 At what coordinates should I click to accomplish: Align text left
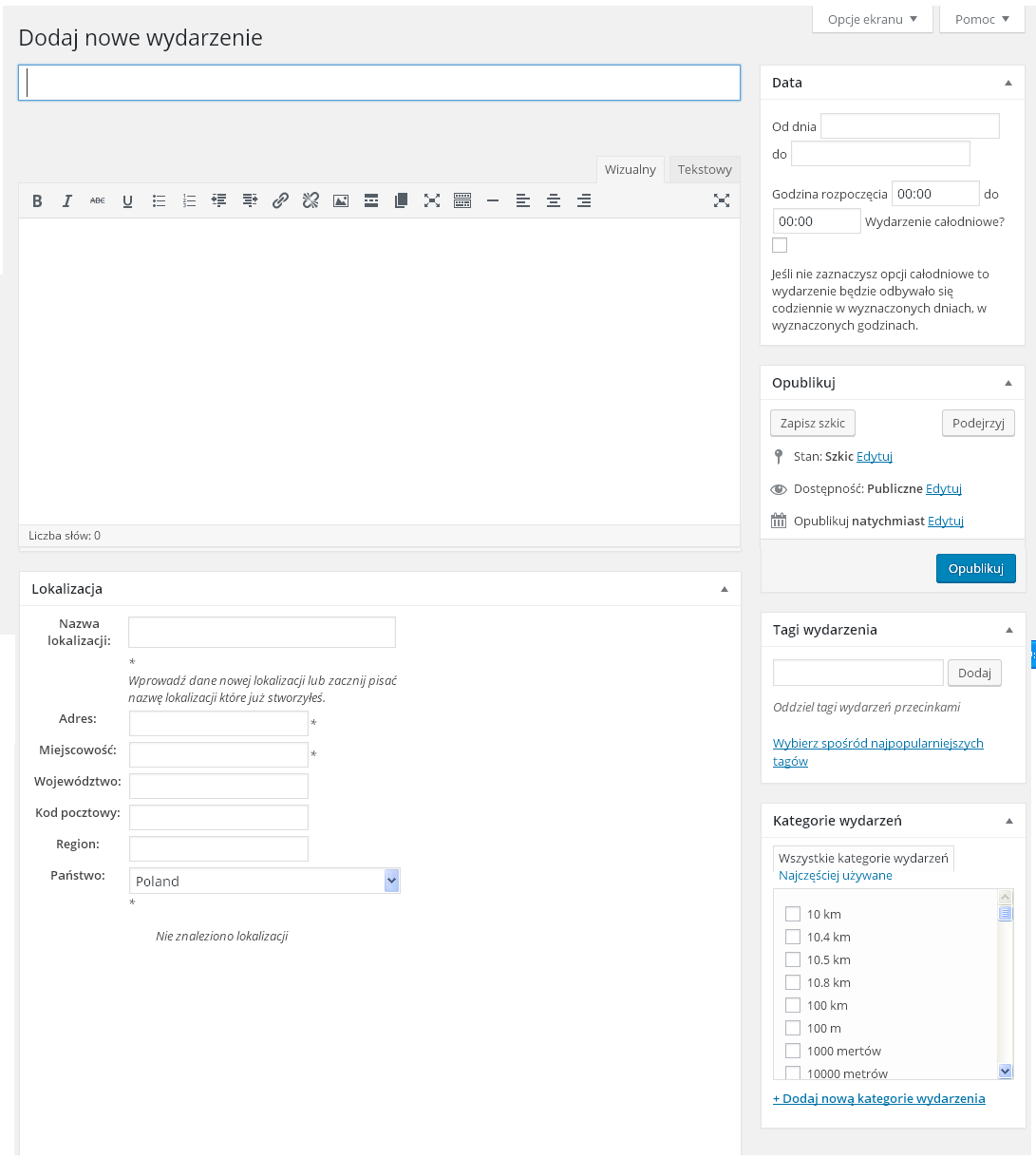pos(523,200)
